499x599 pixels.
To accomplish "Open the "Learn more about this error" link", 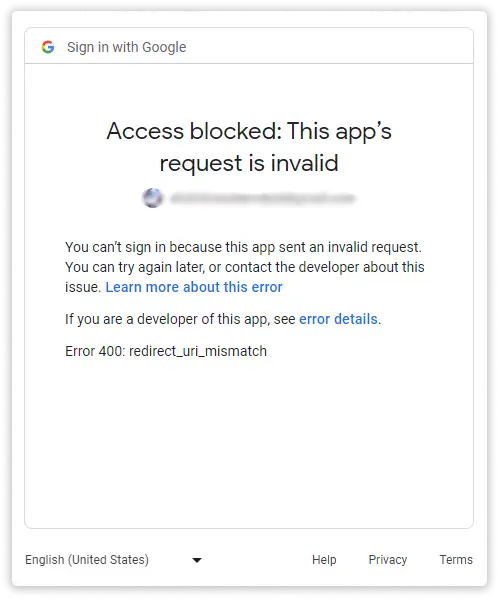I will coord(194,287).
